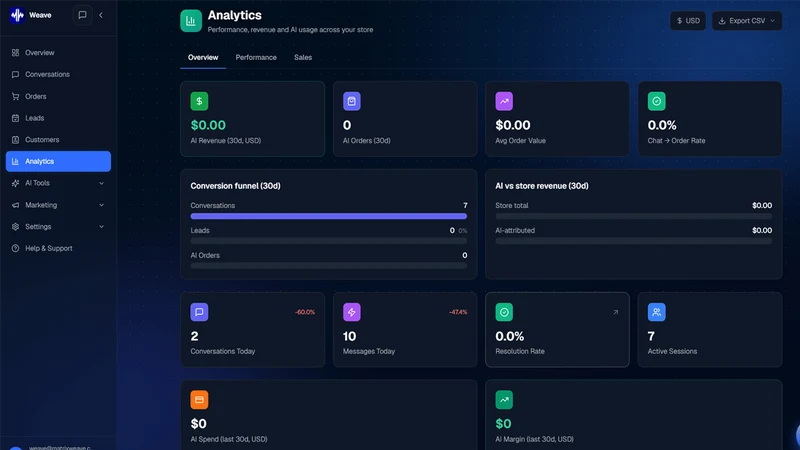Select Analytics in the sidebar
The width and height of the screenshot is (800, 450).
click(x=58, y=161)
